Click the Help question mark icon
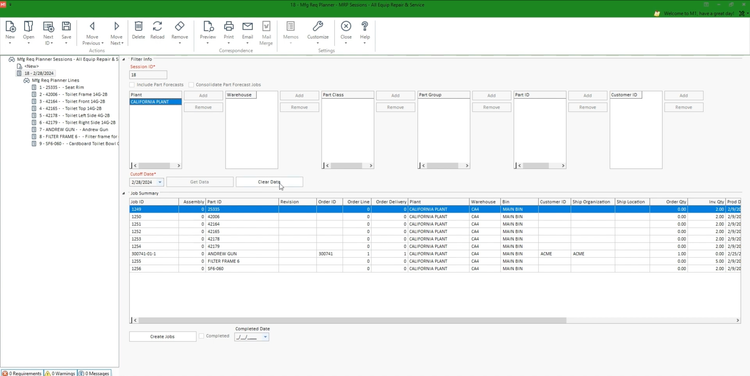This screenshot has height=376, width=750. click(364, 26)
